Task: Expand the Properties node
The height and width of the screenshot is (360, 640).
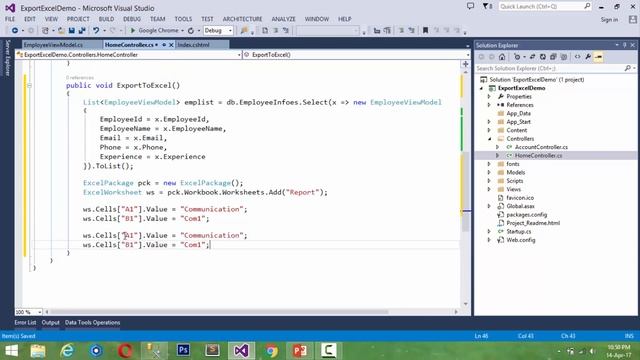Action: [489, 97]
